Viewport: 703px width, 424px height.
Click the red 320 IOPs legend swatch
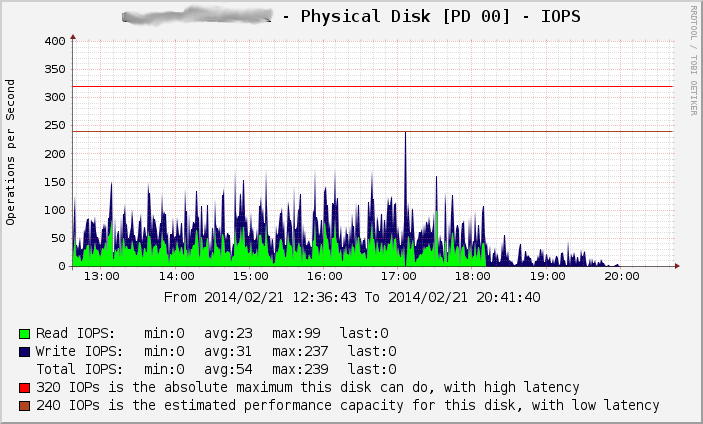[25, 388]
